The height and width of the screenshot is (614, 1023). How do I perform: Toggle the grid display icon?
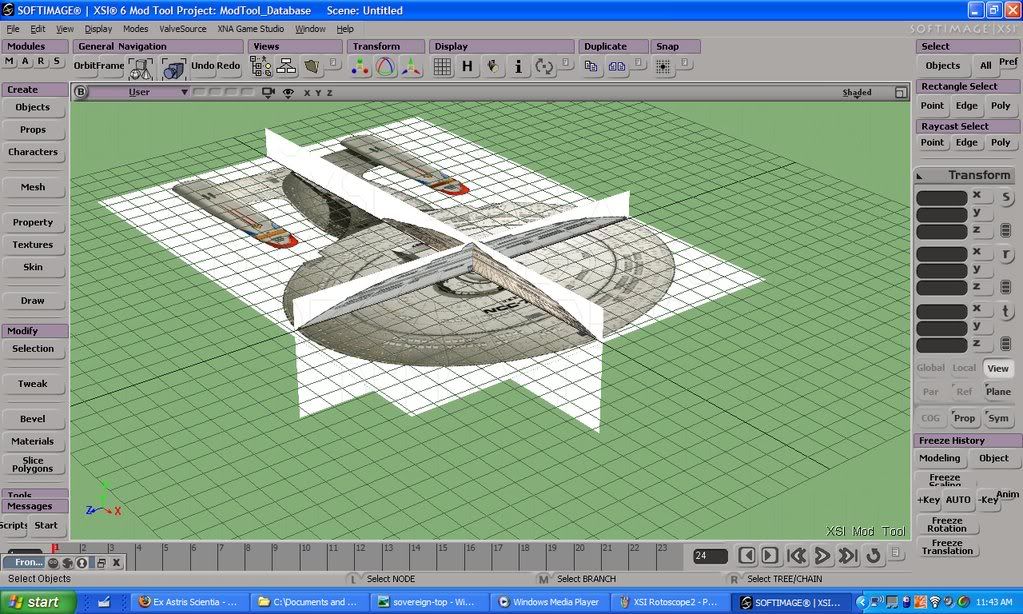point(442,67)
